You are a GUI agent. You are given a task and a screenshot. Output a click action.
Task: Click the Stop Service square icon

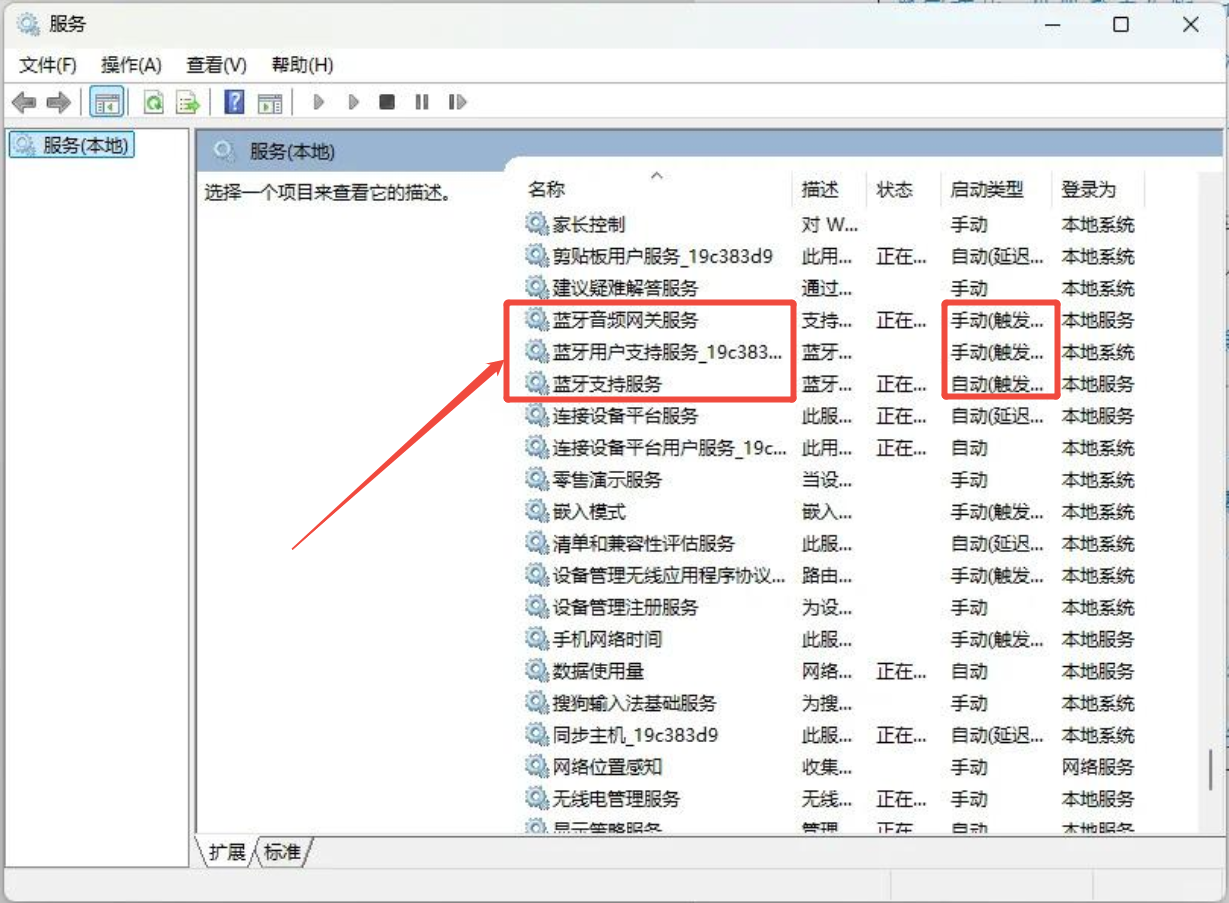(x=387, y=102)
